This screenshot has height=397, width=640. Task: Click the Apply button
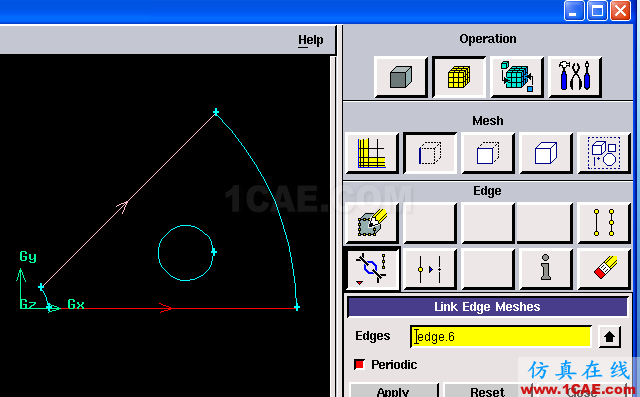pos(393,391)
